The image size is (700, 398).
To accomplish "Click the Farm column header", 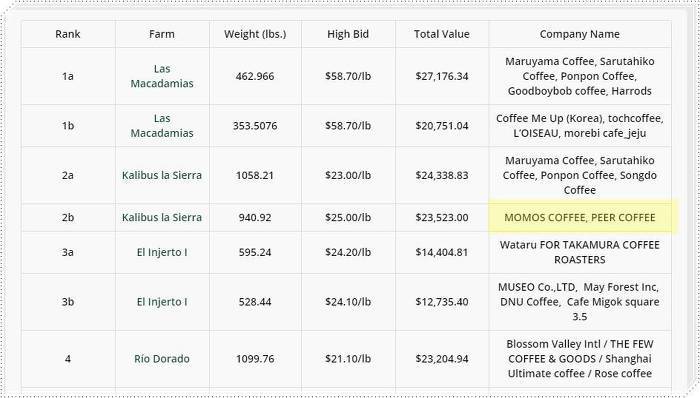I will click(x=162, y=34).
